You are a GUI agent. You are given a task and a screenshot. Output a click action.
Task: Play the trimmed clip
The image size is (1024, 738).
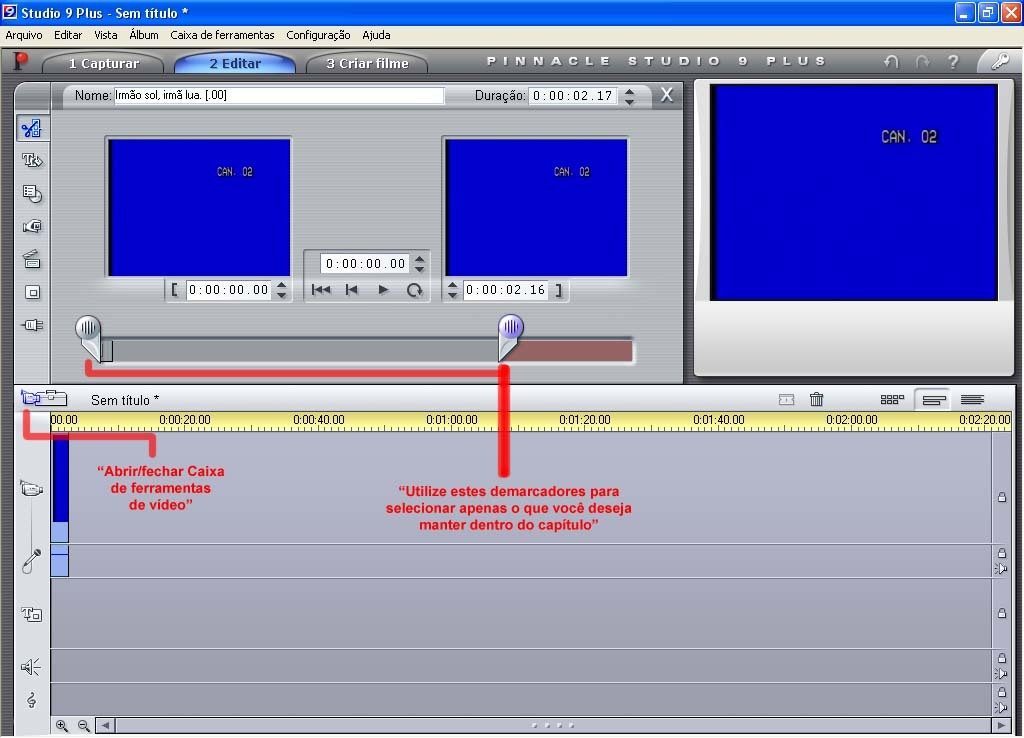click(x=383, y=289)
